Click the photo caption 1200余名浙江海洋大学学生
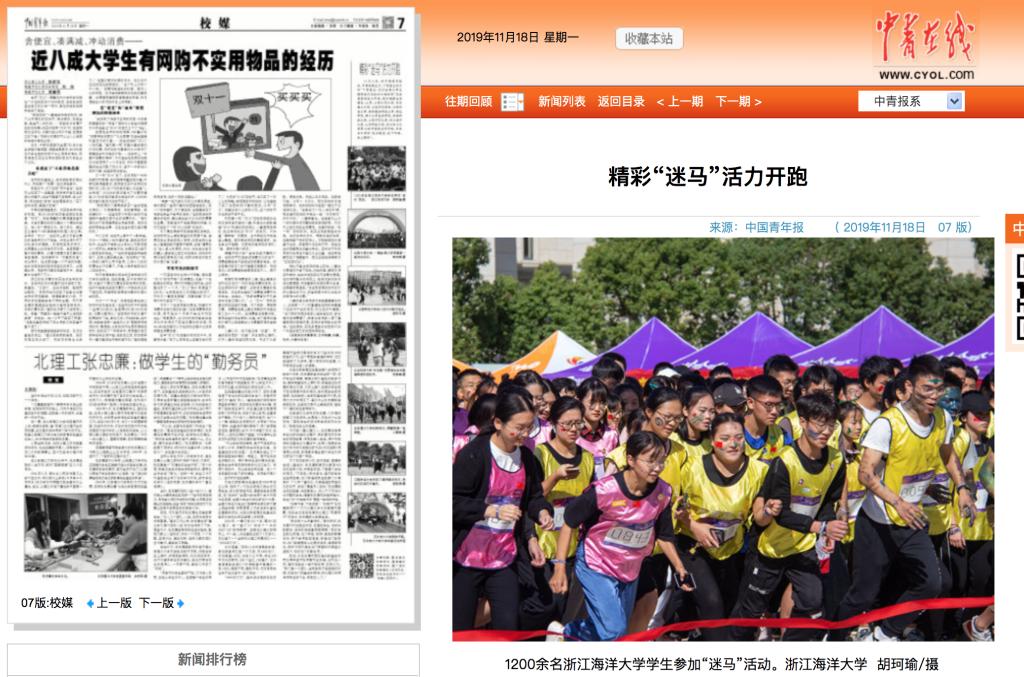The image size is (1024, 677). coord(722,664)
